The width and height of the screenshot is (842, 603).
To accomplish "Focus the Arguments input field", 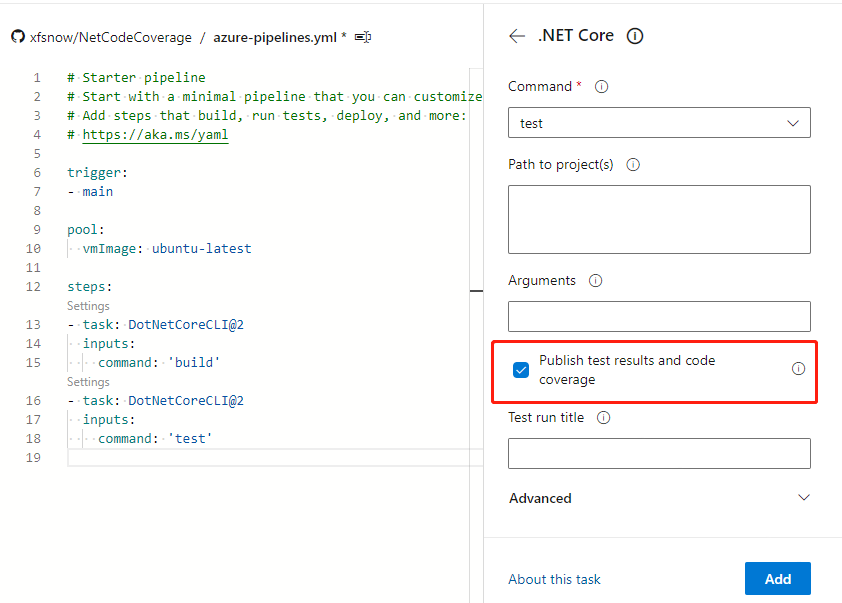I will (659, 316).
